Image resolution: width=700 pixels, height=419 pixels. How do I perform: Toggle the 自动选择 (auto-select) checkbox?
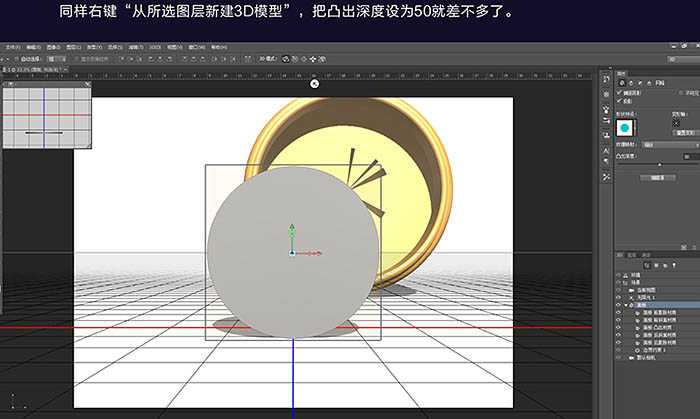17,59
